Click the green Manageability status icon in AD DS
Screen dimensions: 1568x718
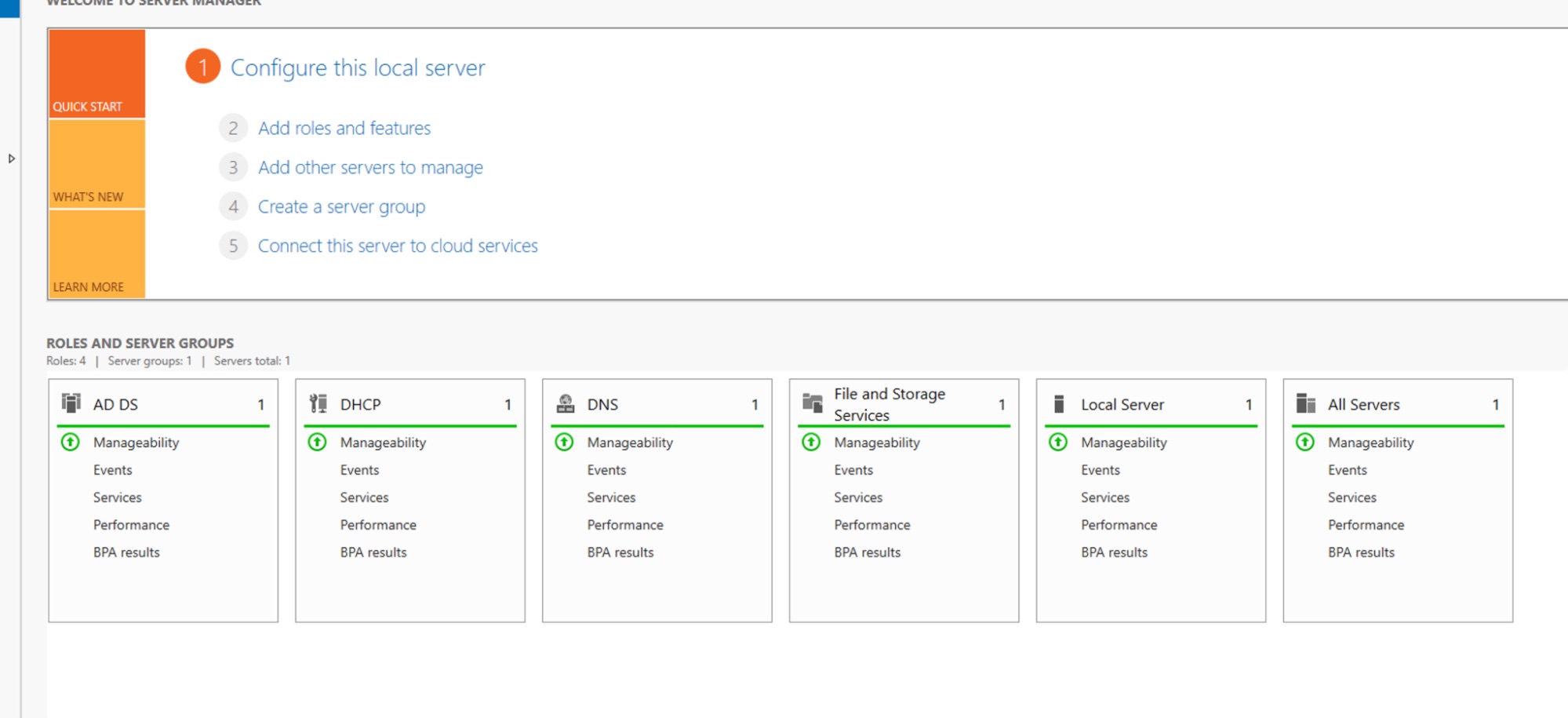tap(71, 443)
